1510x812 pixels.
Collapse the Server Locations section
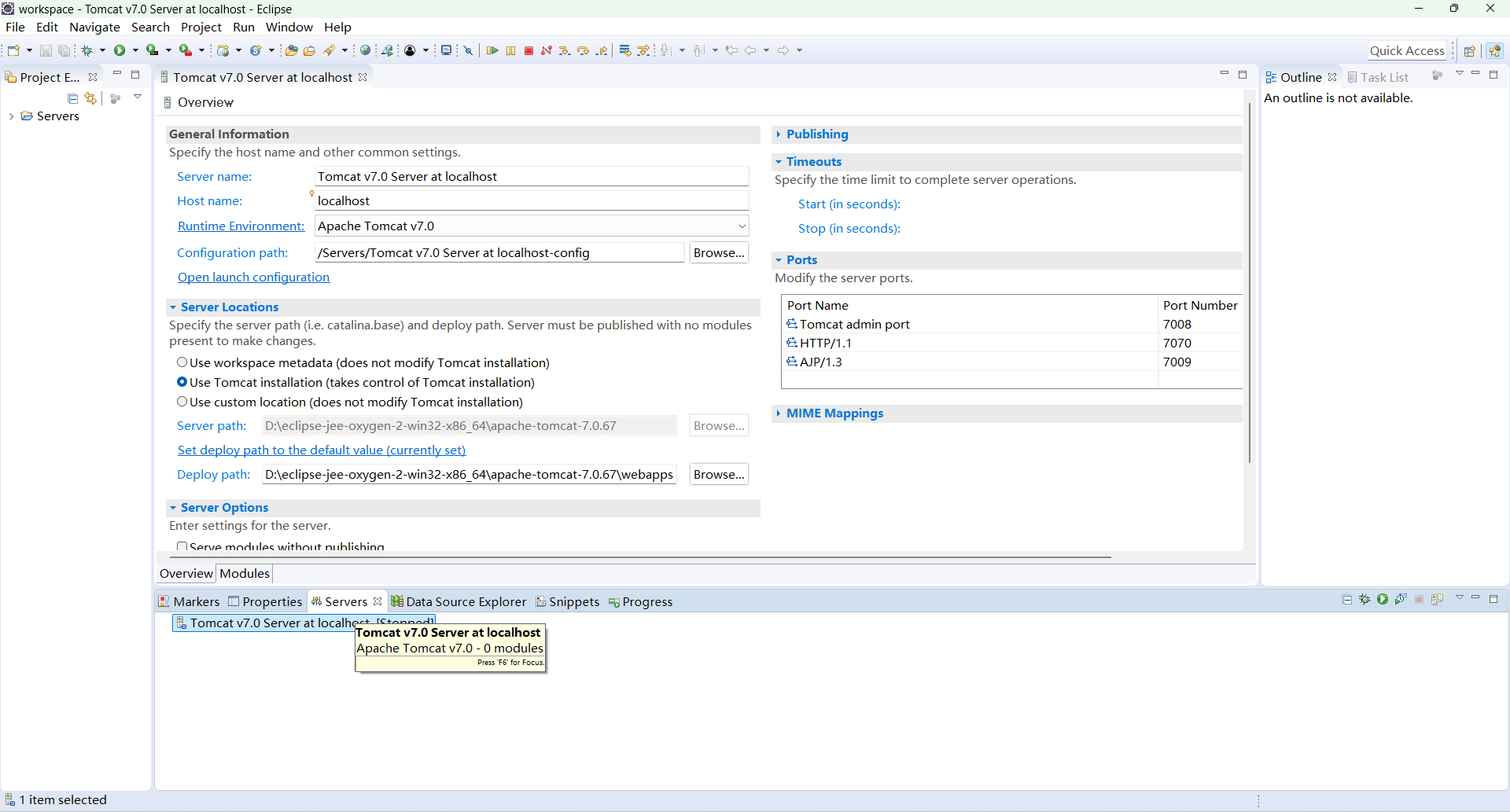(173, 307)
